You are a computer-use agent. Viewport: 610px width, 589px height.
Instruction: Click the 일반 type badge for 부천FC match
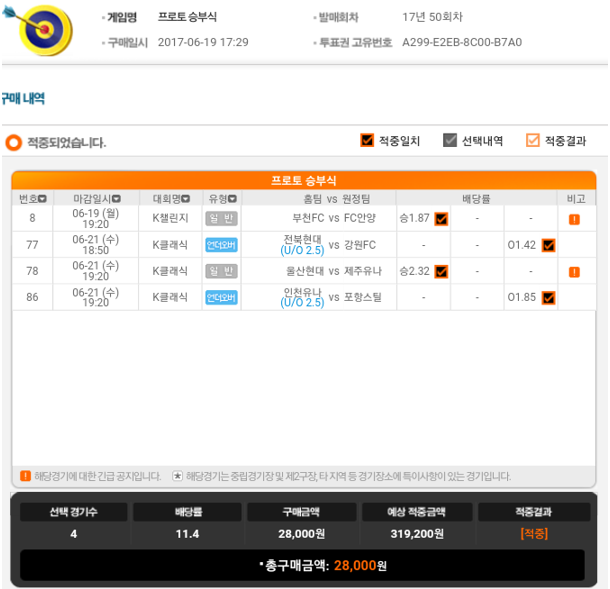(221, 219)
